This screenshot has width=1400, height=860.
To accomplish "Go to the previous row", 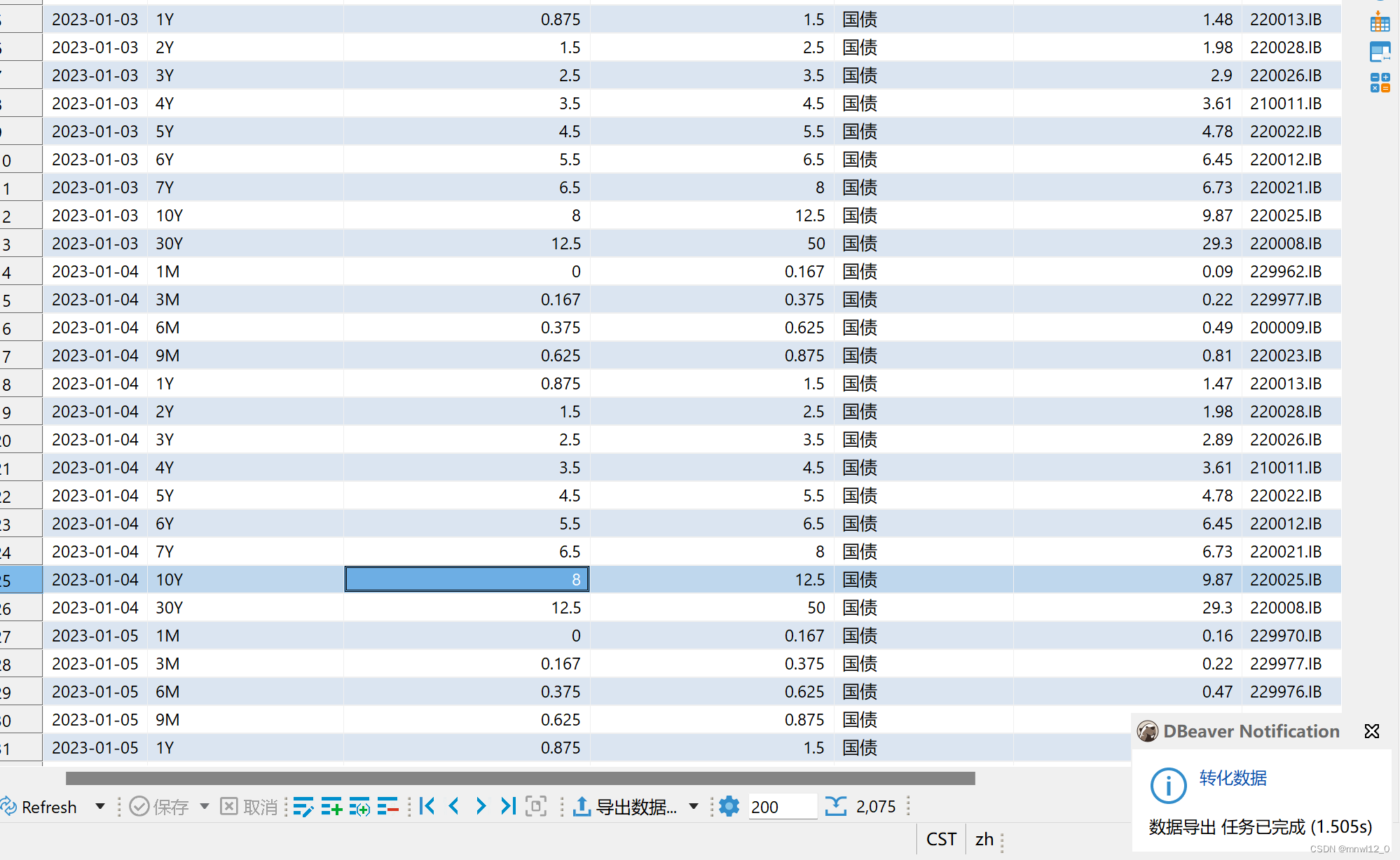I will coord(454,806).
